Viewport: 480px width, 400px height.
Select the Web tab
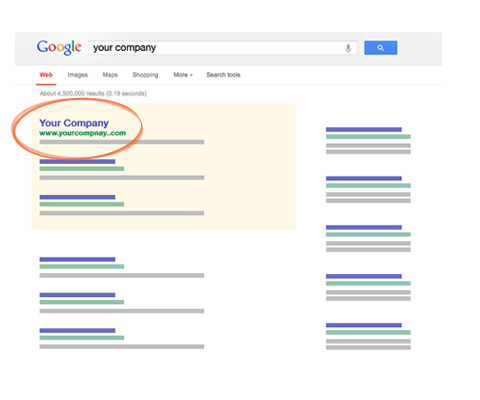46,75
